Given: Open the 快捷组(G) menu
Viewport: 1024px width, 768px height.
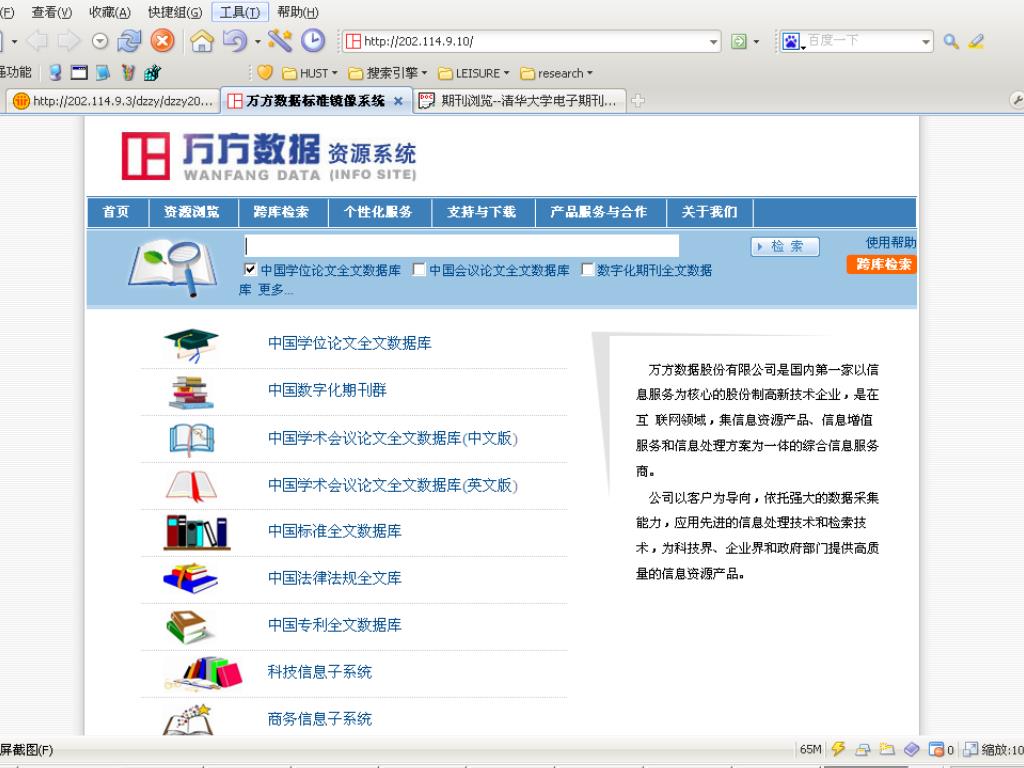Looking at the screenshot, I should [x=174, y=12].
